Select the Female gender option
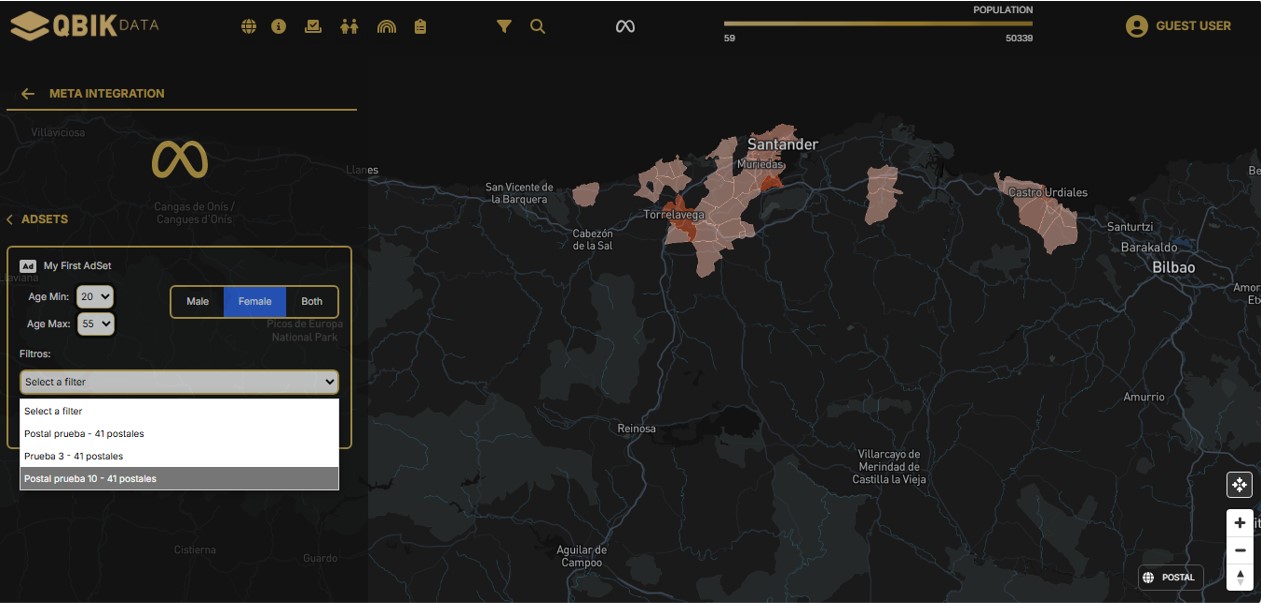Viewport: 1261px width, 603px height. pyautogui.click(x=255, y=302)
